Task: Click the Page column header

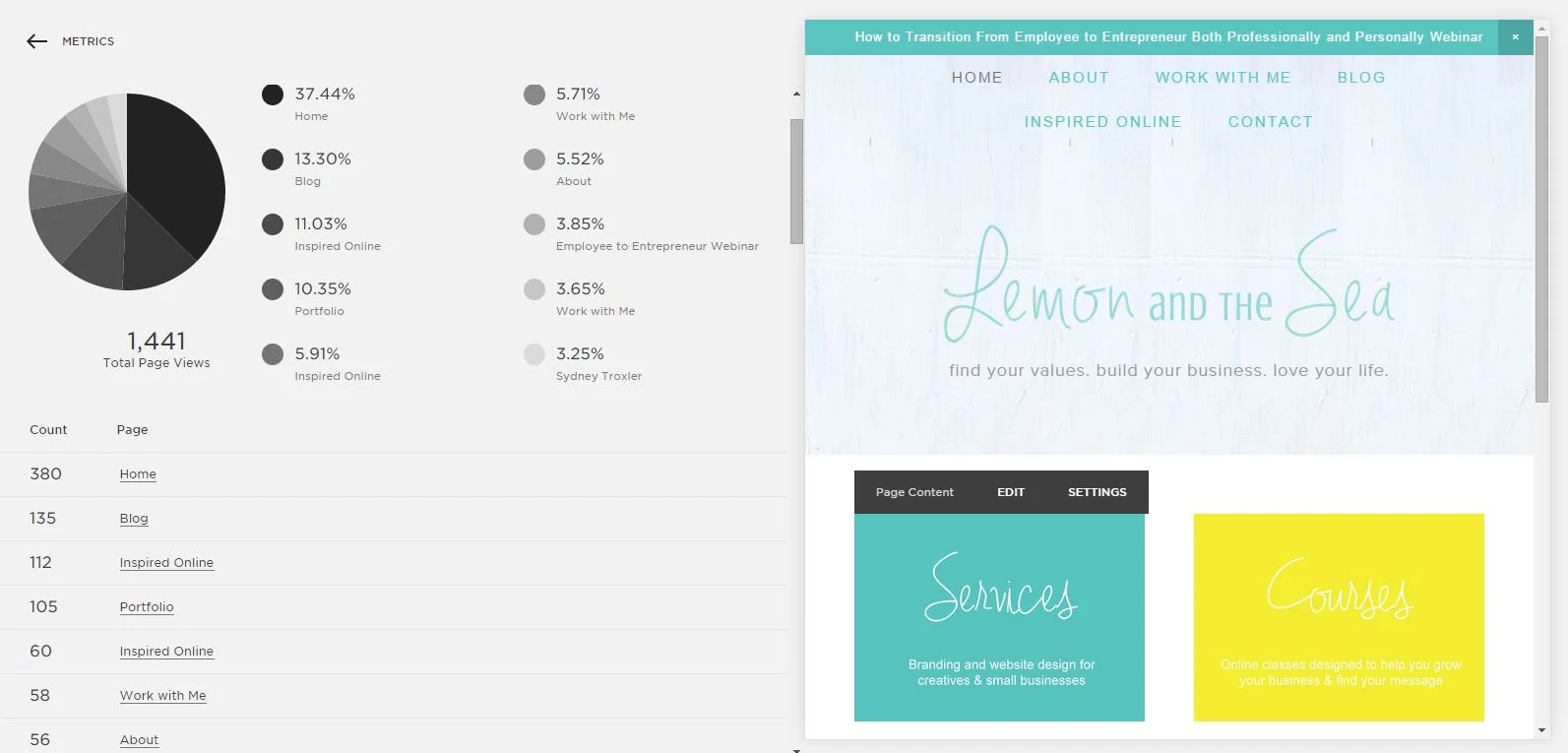Action: pos(132,430)
